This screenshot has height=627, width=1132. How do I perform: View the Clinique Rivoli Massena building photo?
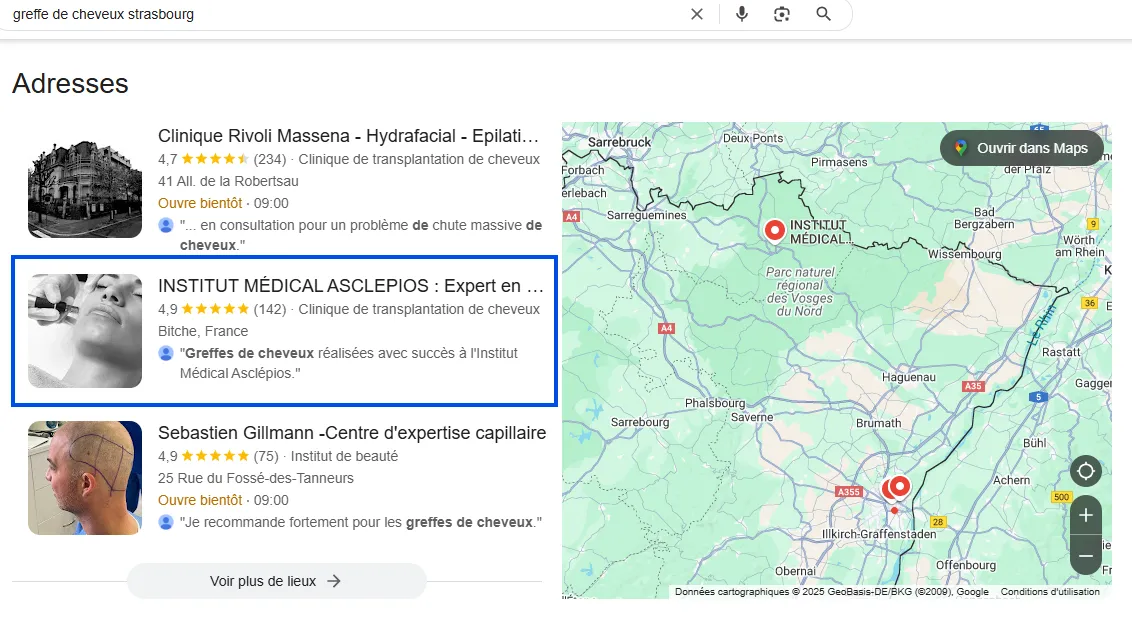pos(85,181)
